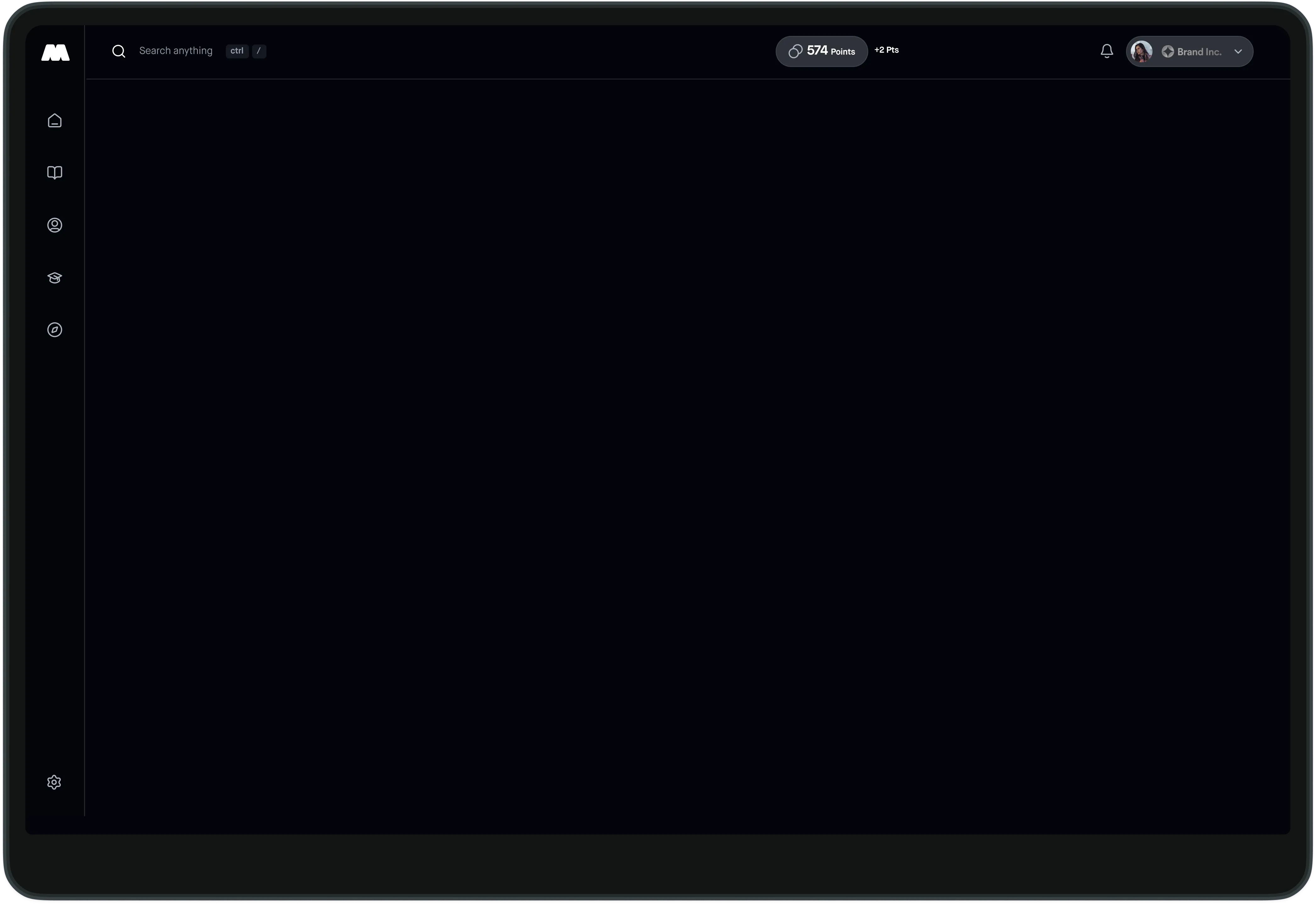Click the coin icon in points badge
Image resolution: width=1316 pixels, height=905 pixels.
[795, 51]
